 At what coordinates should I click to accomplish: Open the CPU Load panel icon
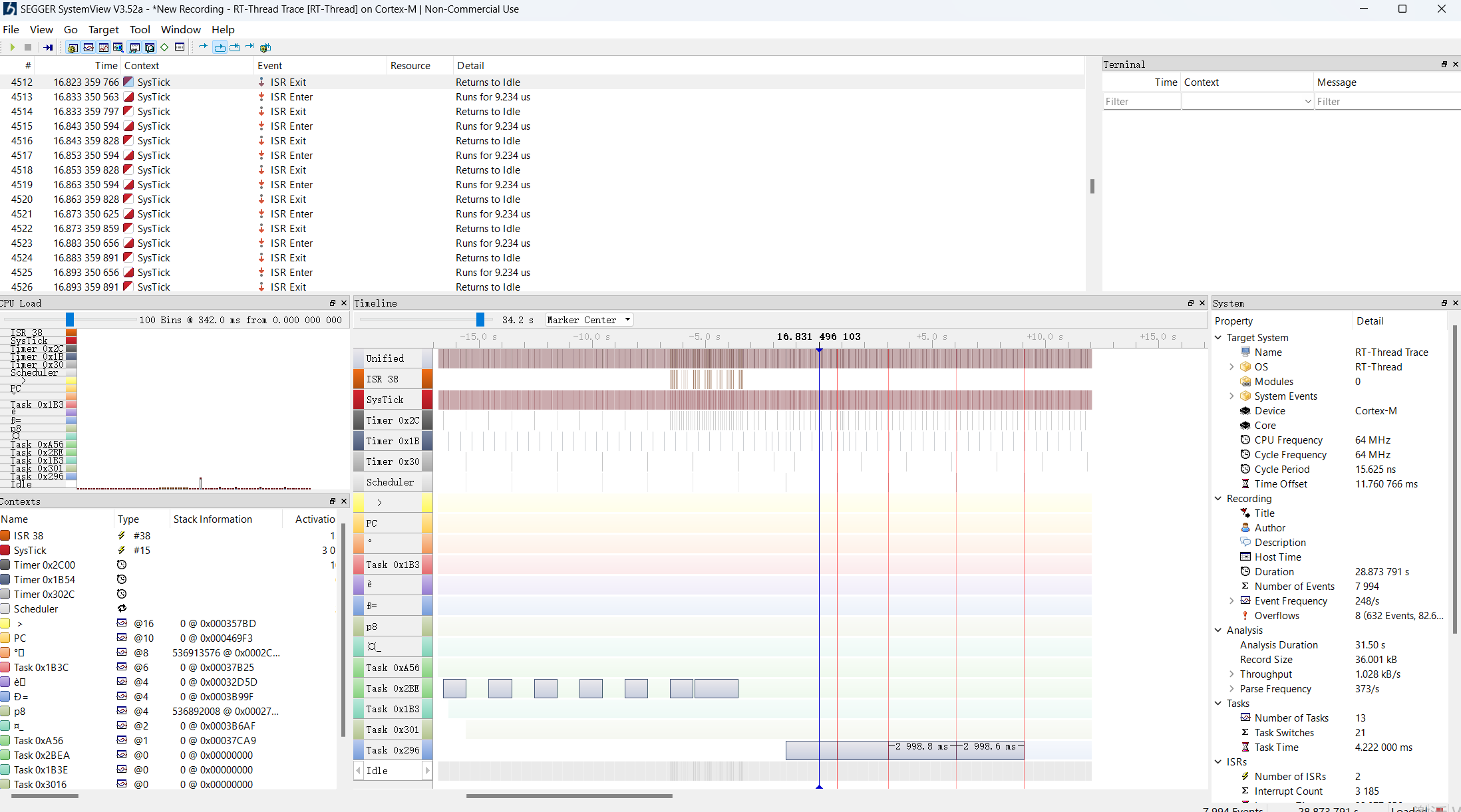(104, 47)
